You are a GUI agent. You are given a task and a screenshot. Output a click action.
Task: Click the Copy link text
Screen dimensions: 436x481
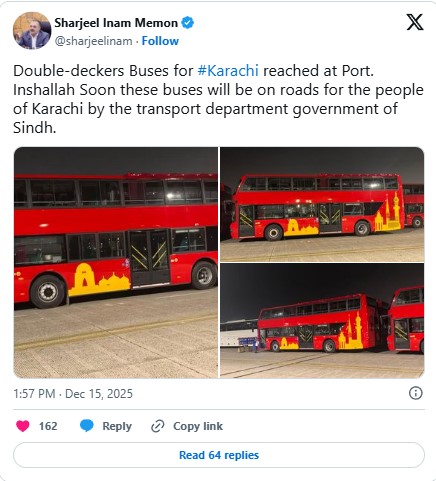coord(198,426)
